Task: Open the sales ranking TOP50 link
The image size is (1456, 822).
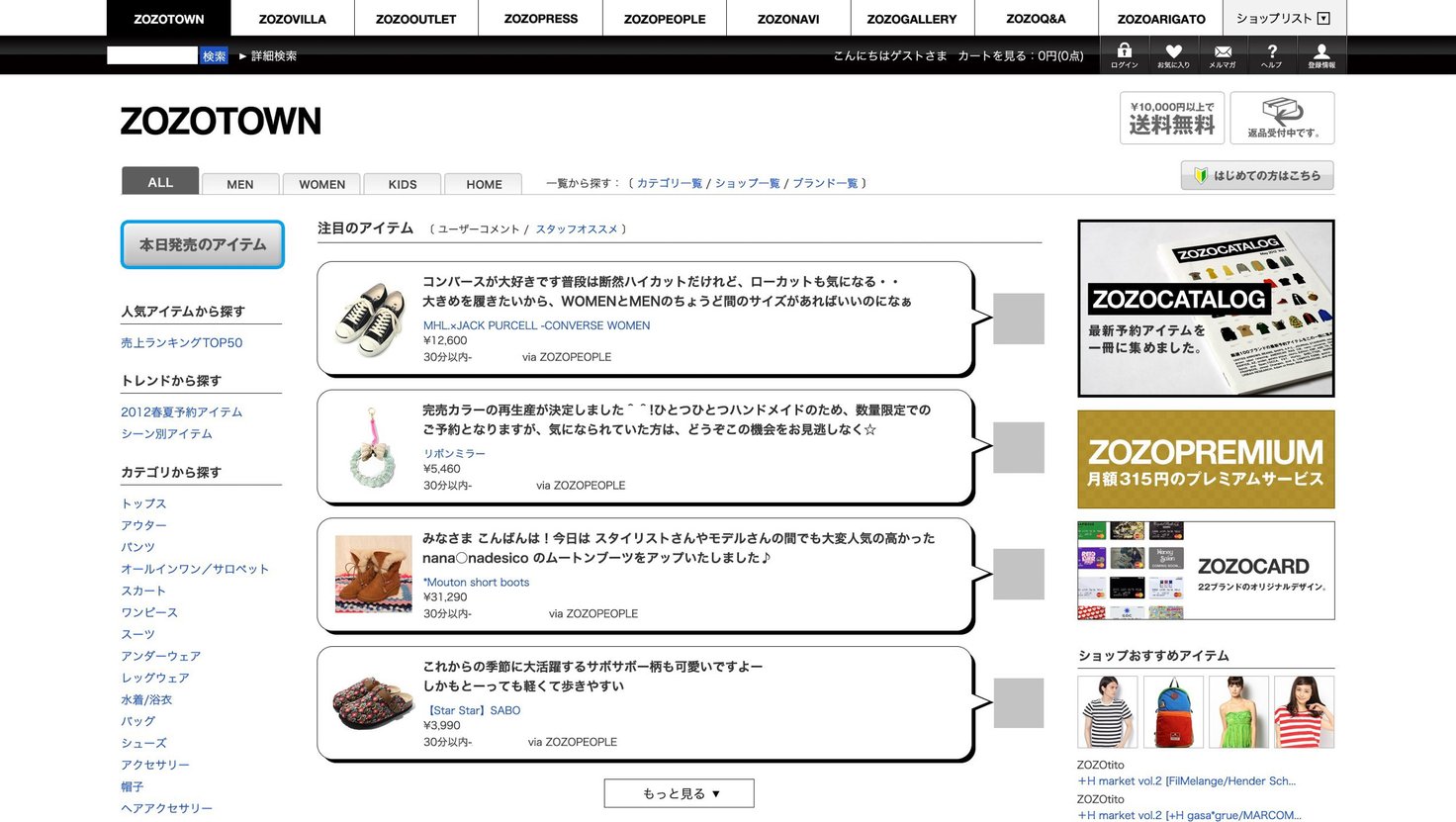Action: coord(181,343)
